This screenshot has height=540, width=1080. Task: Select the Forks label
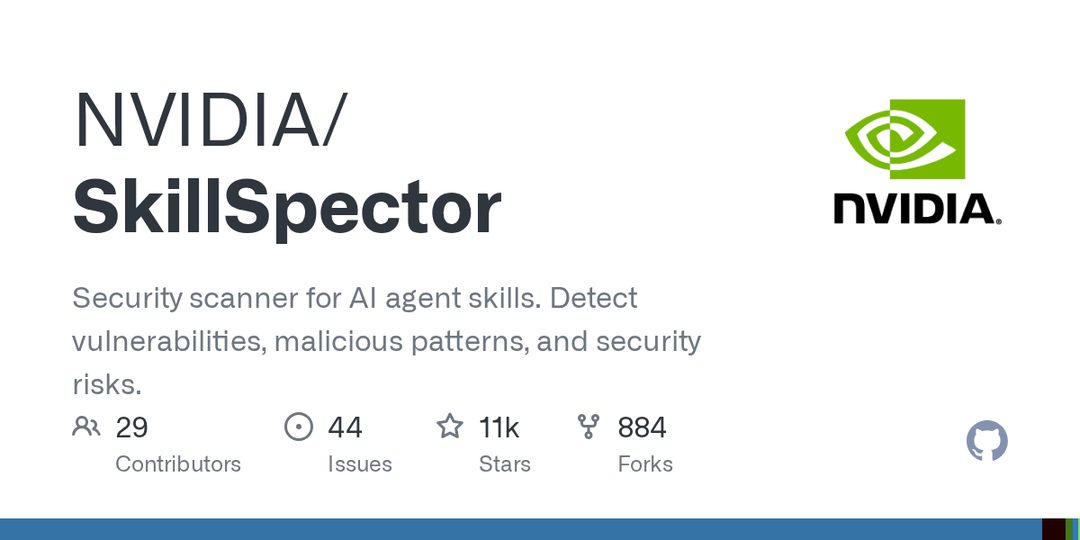pyautogui.click(x=645, y=464)
